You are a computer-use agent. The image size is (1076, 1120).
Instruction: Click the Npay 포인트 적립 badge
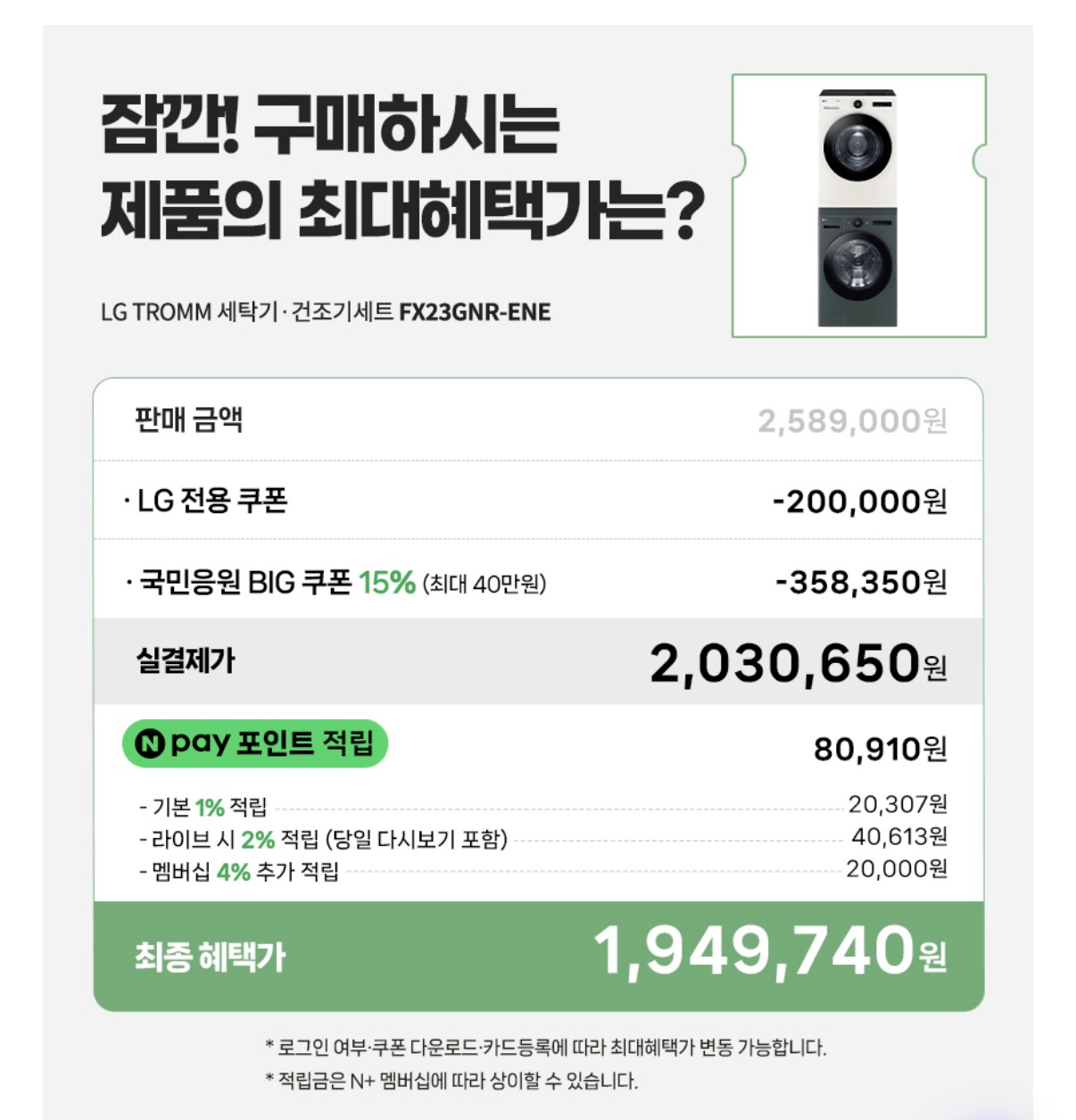(255, 743)
